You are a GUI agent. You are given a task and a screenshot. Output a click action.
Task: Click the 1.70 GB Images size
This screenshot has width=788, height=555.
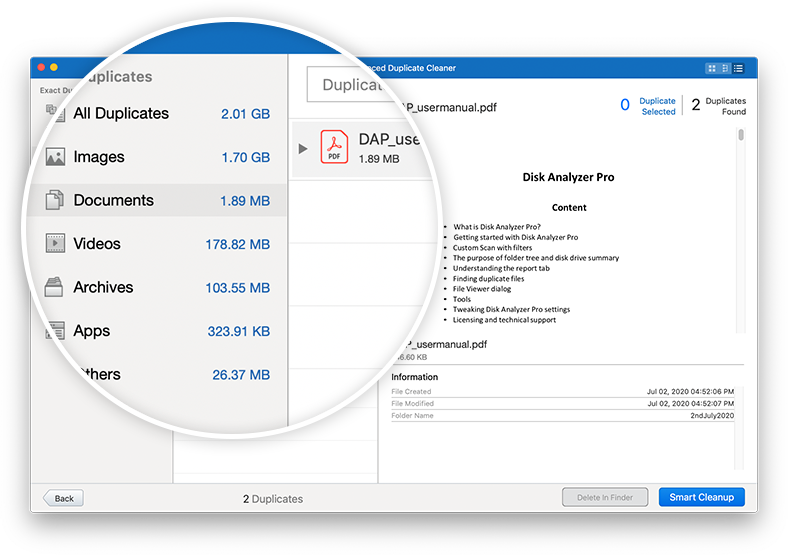pos(246,157)
